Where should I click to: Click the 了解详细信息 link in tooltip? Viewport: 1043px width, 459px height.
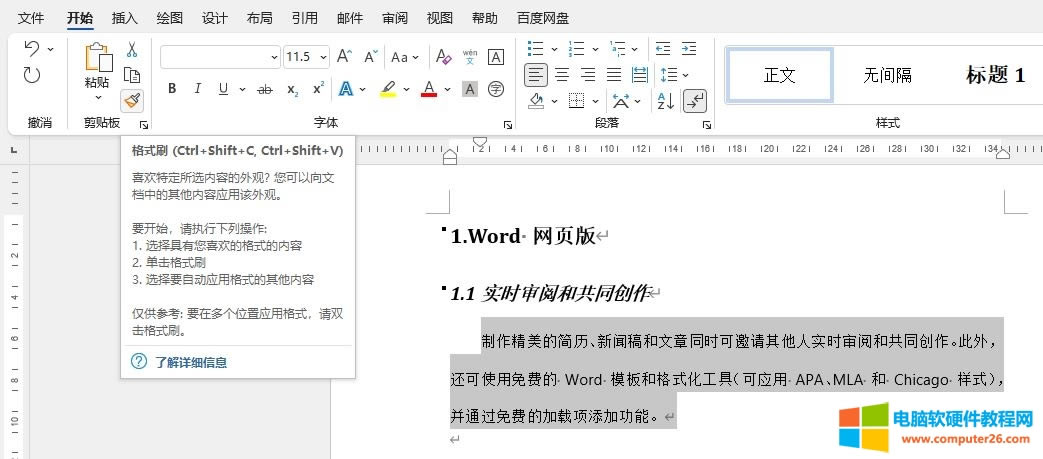pos(190,362)
